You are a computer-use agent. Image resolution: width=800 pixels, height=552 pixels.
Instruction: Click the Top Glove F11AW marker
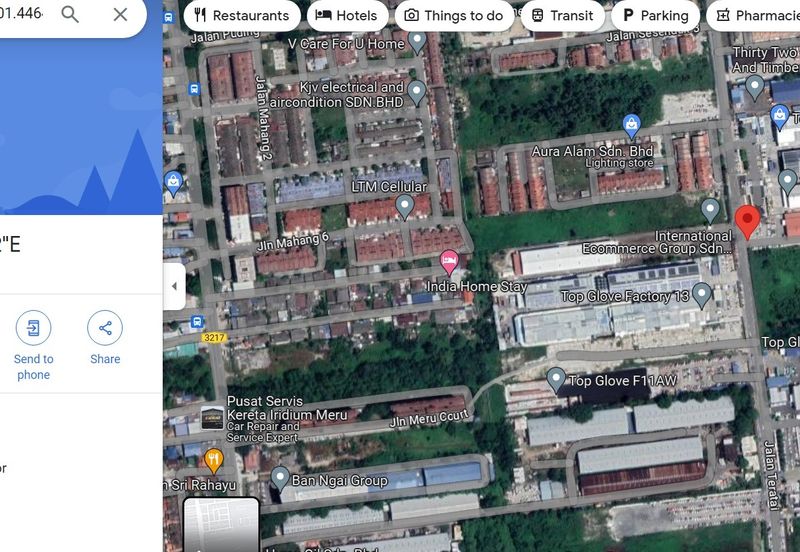(x=556, y=379)
